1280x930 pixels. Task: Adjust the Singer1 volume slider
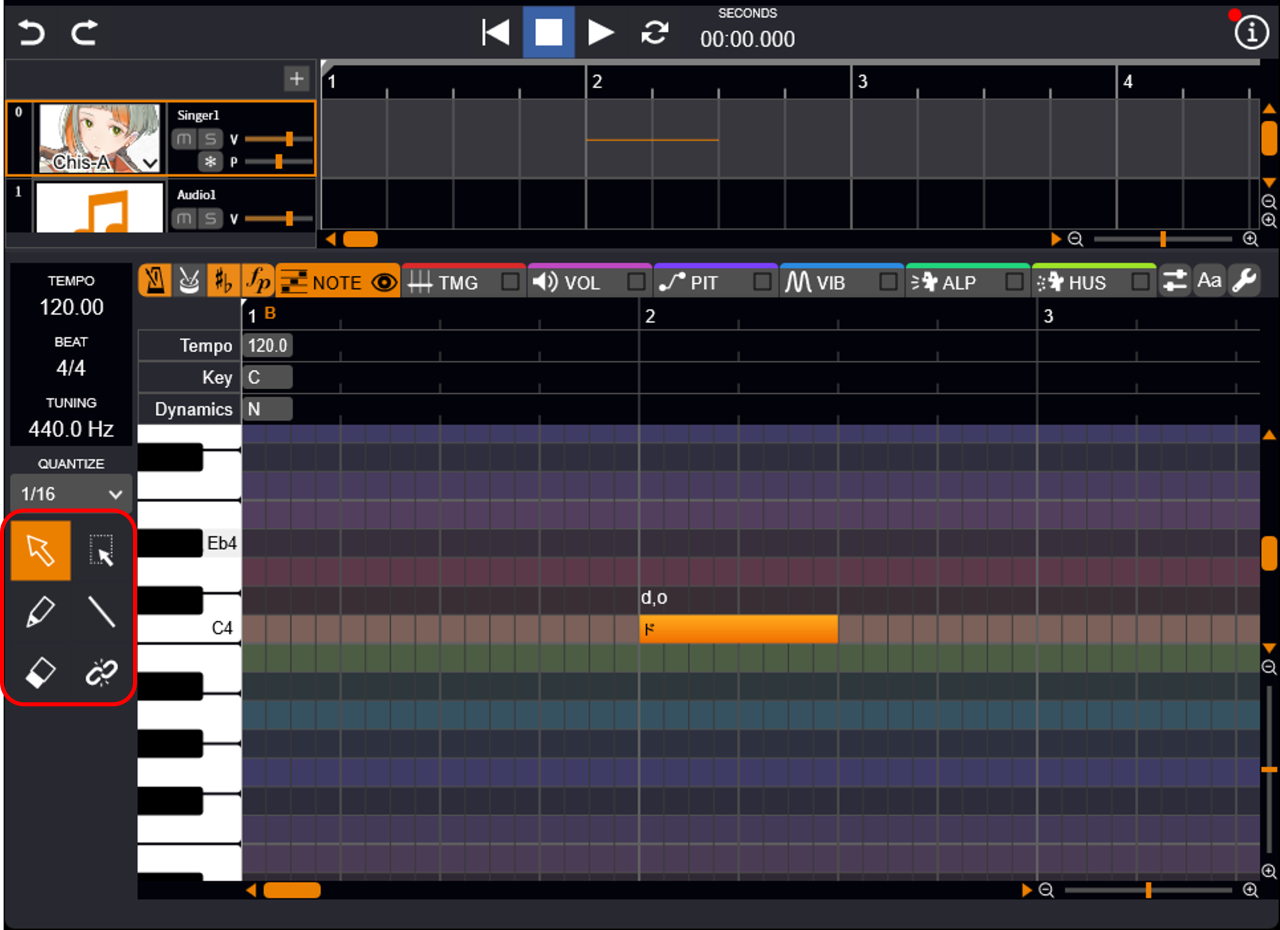[288, 139]
